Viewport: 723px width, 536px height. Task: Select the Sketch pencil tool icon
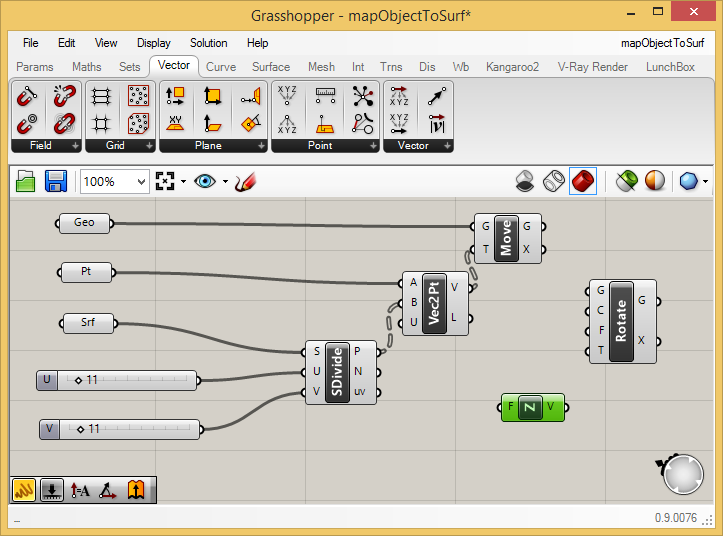click(245, 182)
